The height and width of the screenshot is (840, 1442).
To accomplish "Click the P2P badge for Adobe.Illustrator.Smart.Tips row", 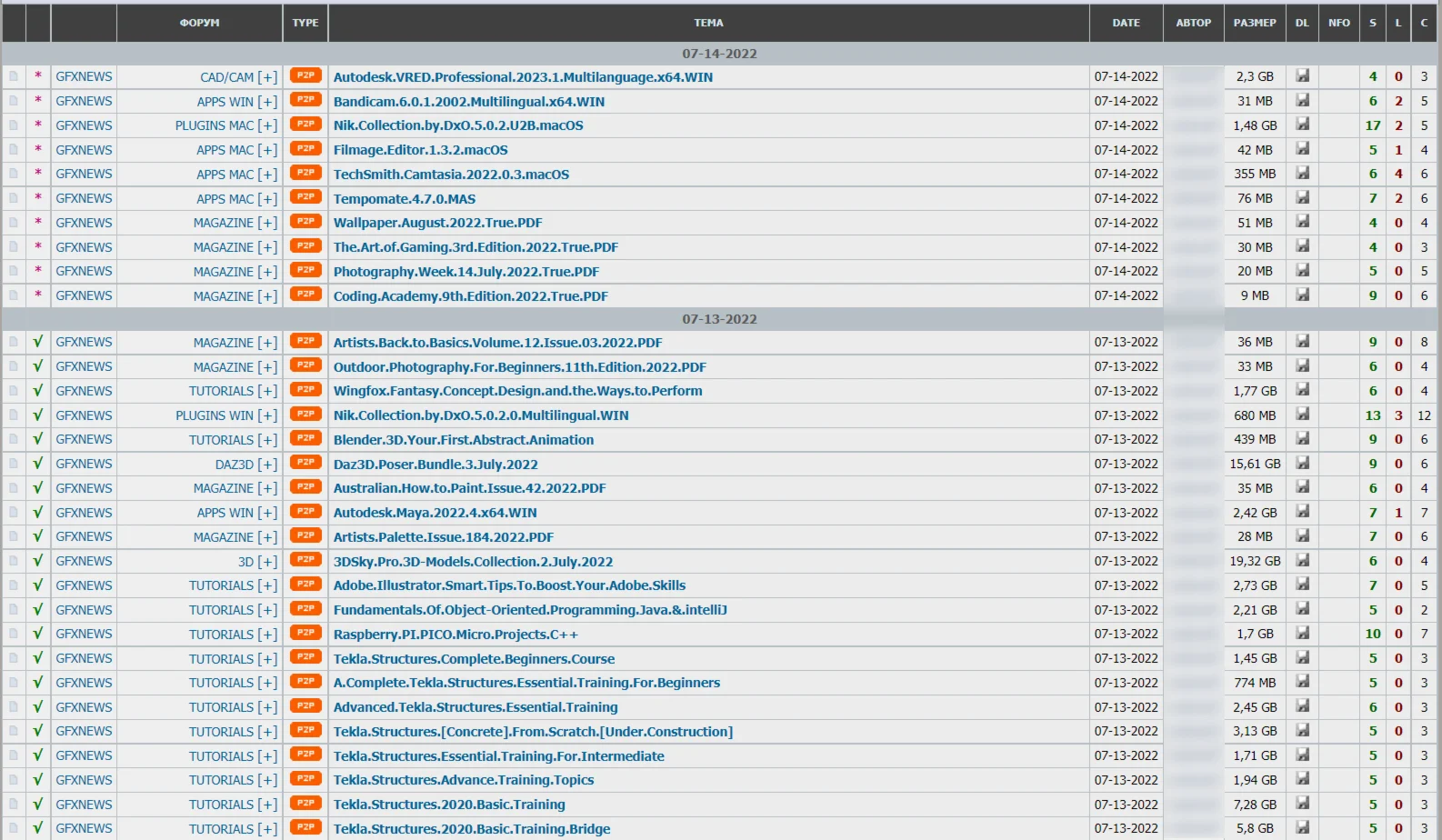I will click(x=305, y=585).
